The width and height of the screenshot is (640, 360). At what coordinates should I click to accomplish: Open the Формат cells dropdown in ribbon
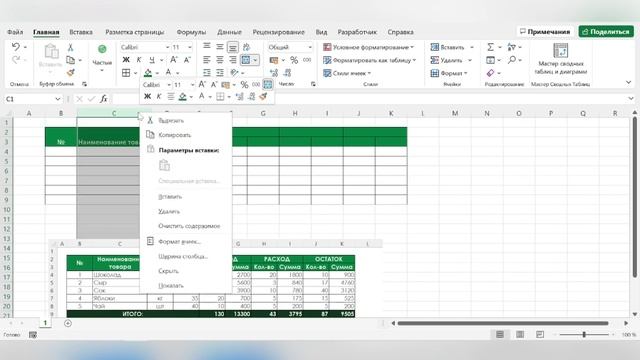point(449,73)
